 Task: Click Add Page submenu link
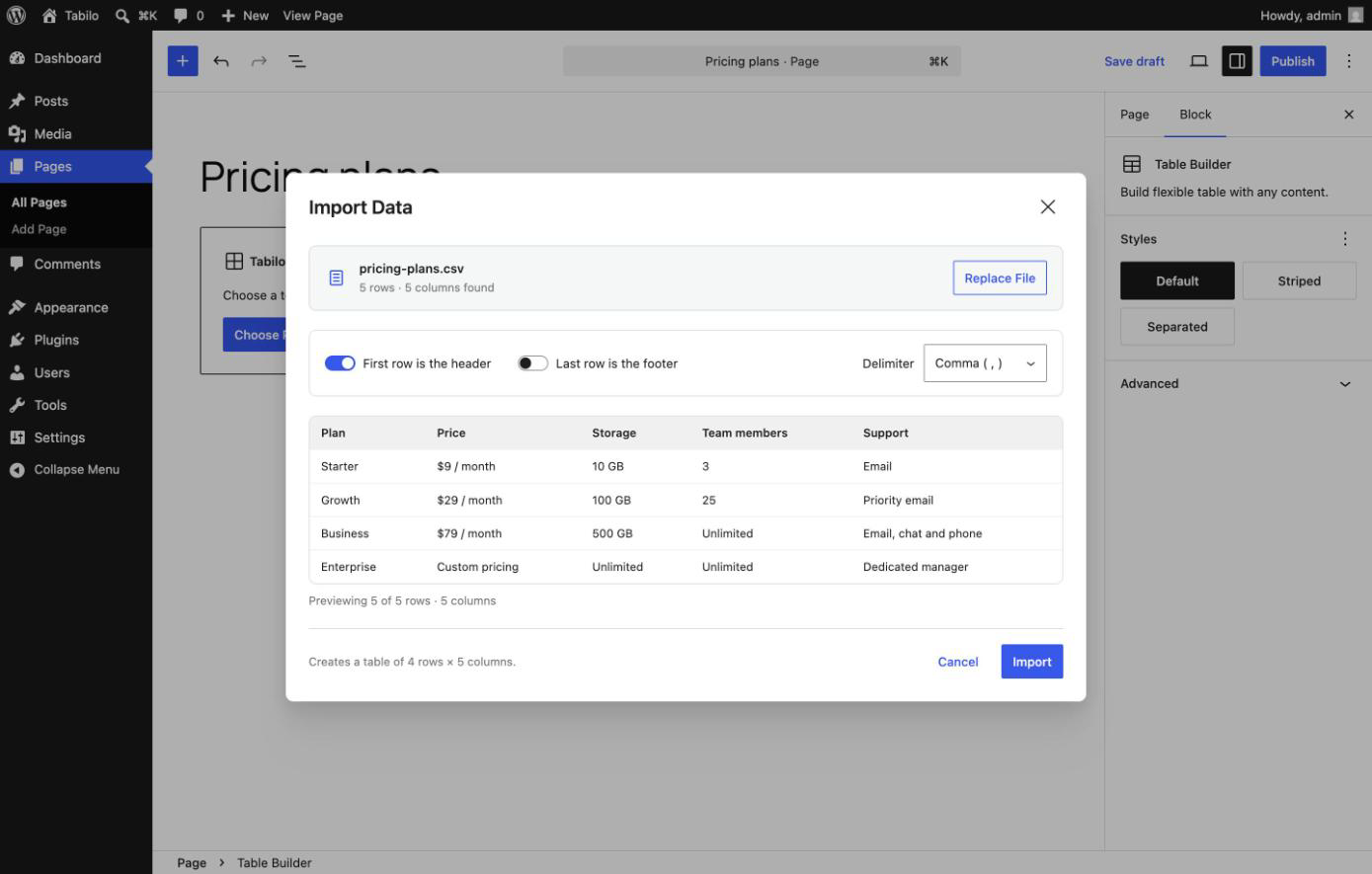click(40, 229)
